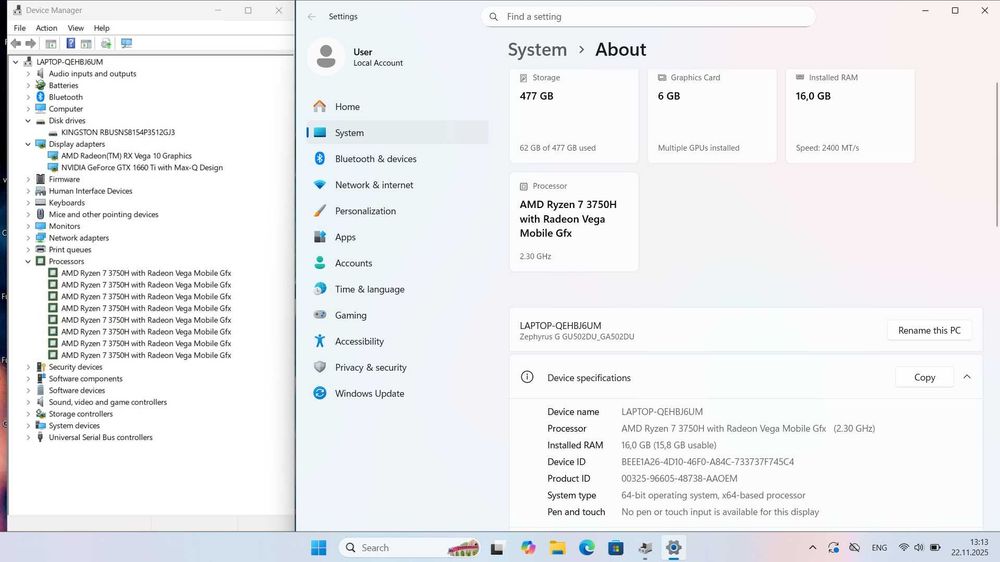1000x562 pixels.
Task: Open the user account avatar in Settings
Action: pyautogui.click(x=326, y=56)
